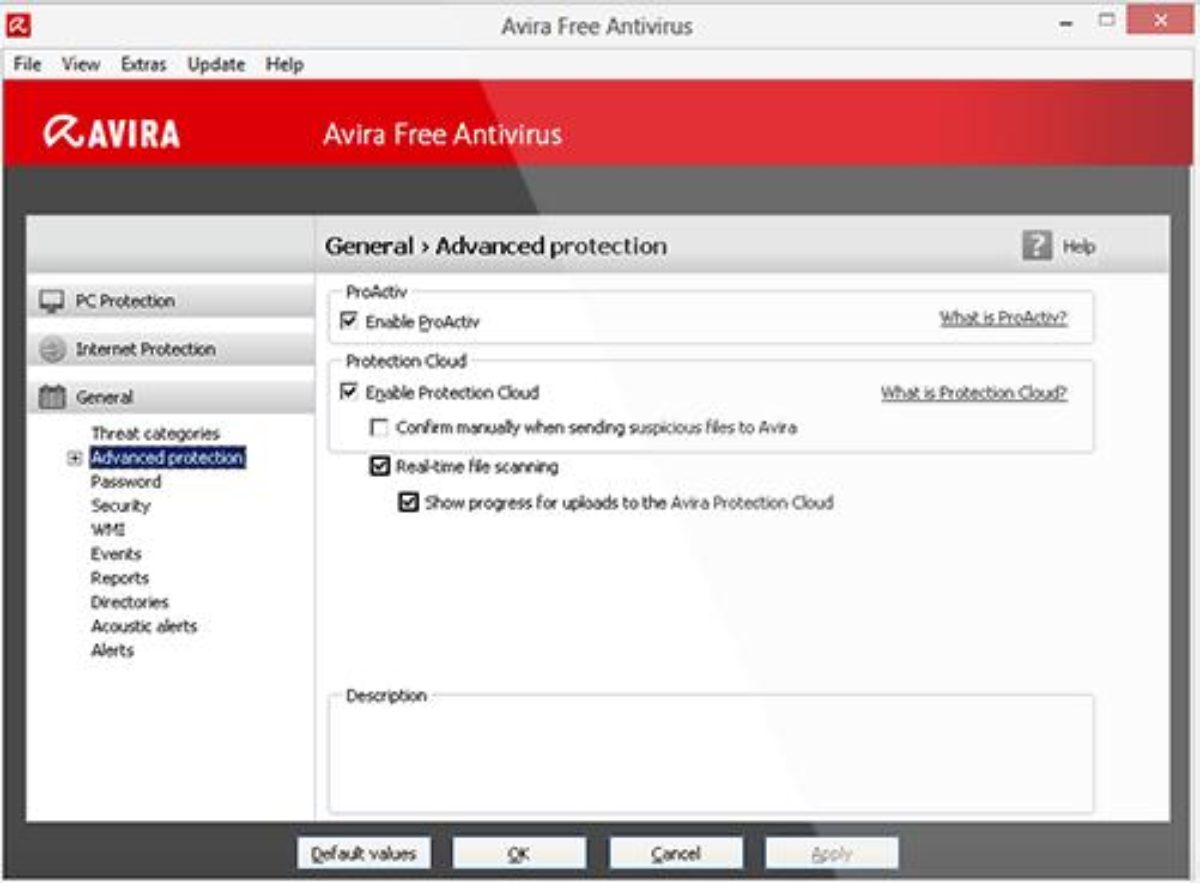1200x883 pixels.
Task: Follow the What is ProActiv? link
Action: (1002, 319)
